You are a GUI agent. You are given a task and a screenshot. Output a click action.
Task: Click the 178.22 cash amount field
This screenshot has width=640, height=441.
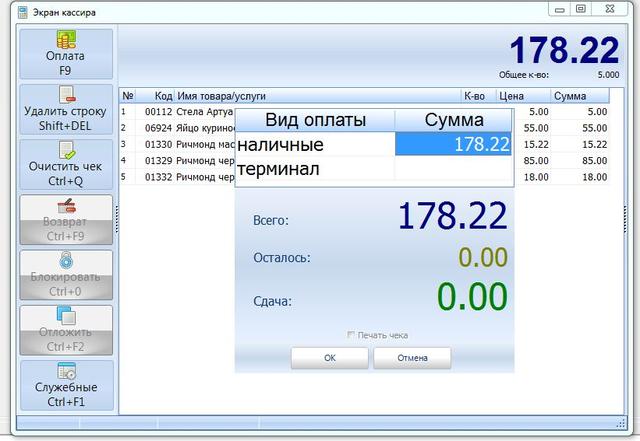453,144
